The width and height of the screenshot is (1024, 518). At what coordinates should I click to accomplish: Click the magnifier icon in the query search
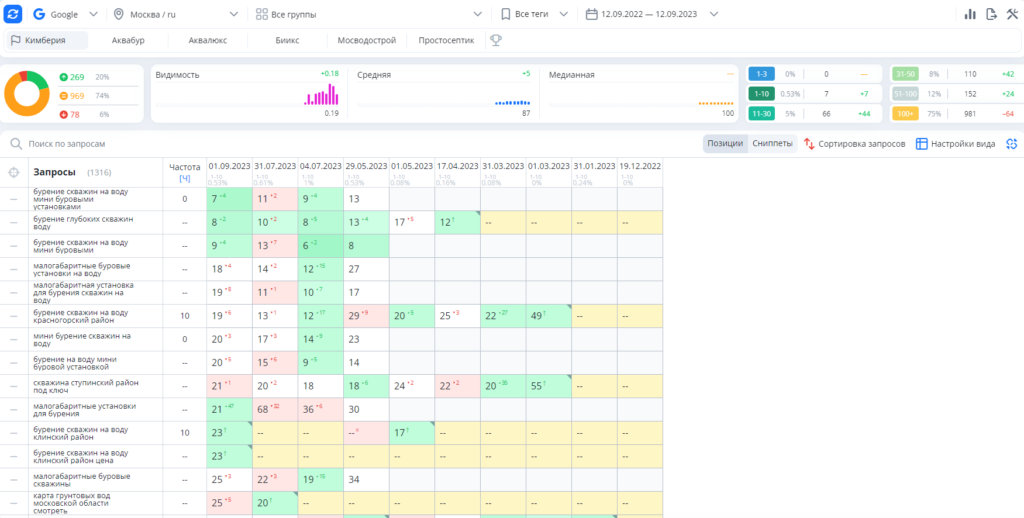[x=16, y=144]
